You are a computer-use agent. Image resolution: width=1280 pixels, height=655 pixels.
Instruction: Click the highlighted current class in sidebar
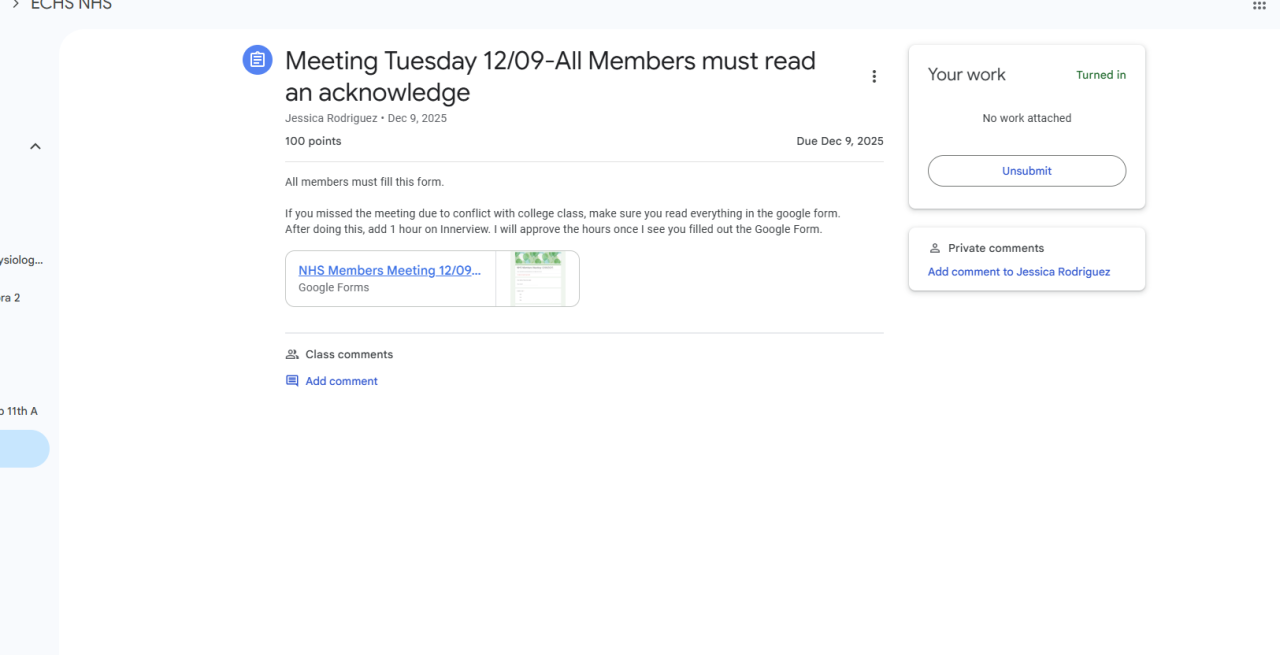[x=24, y=449]
